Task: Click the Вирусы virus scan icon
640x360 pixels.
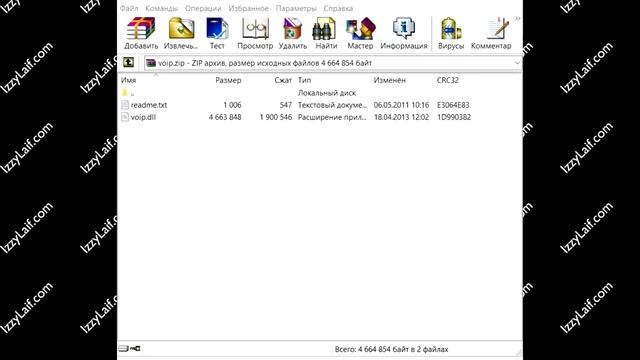Action: (x=451, y=29)
